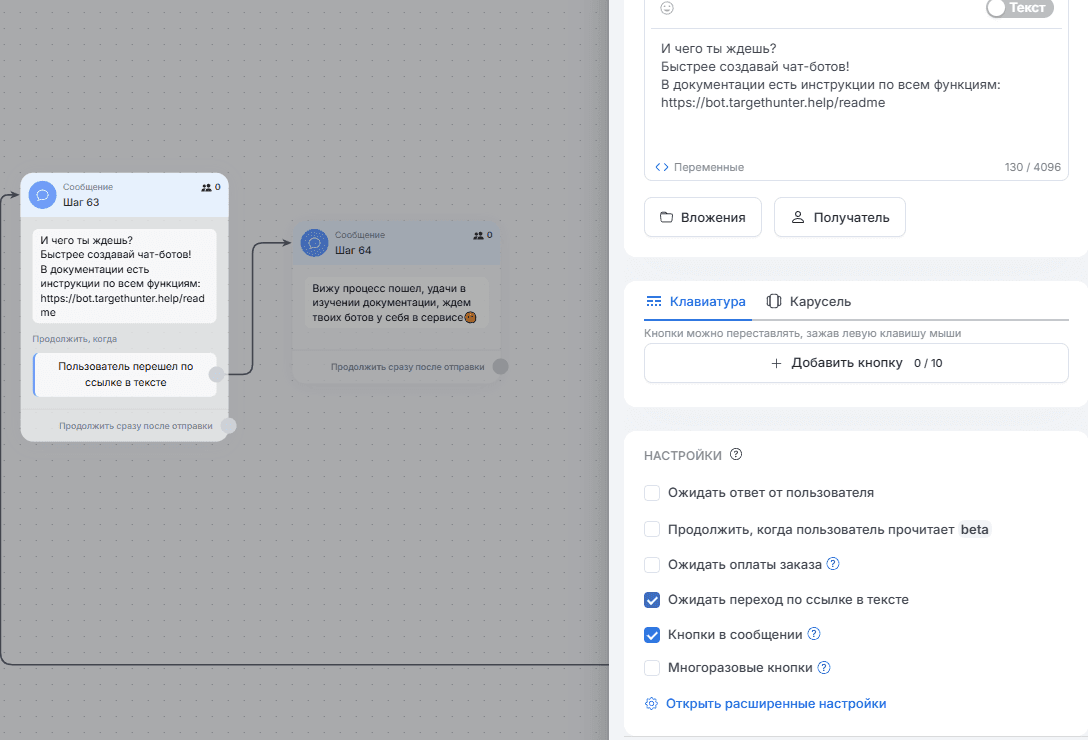Click the users count icon on Шаг 63
The image size is (1088, 740).
tap(206, 187)
